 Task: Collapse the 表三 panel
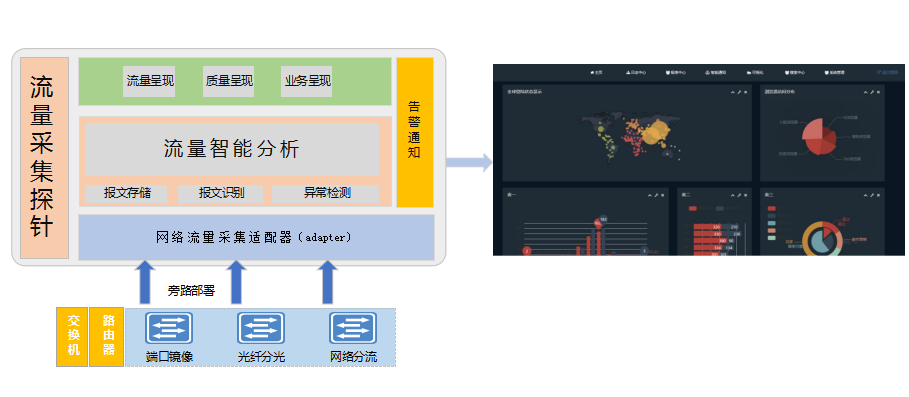coord(865,195)
